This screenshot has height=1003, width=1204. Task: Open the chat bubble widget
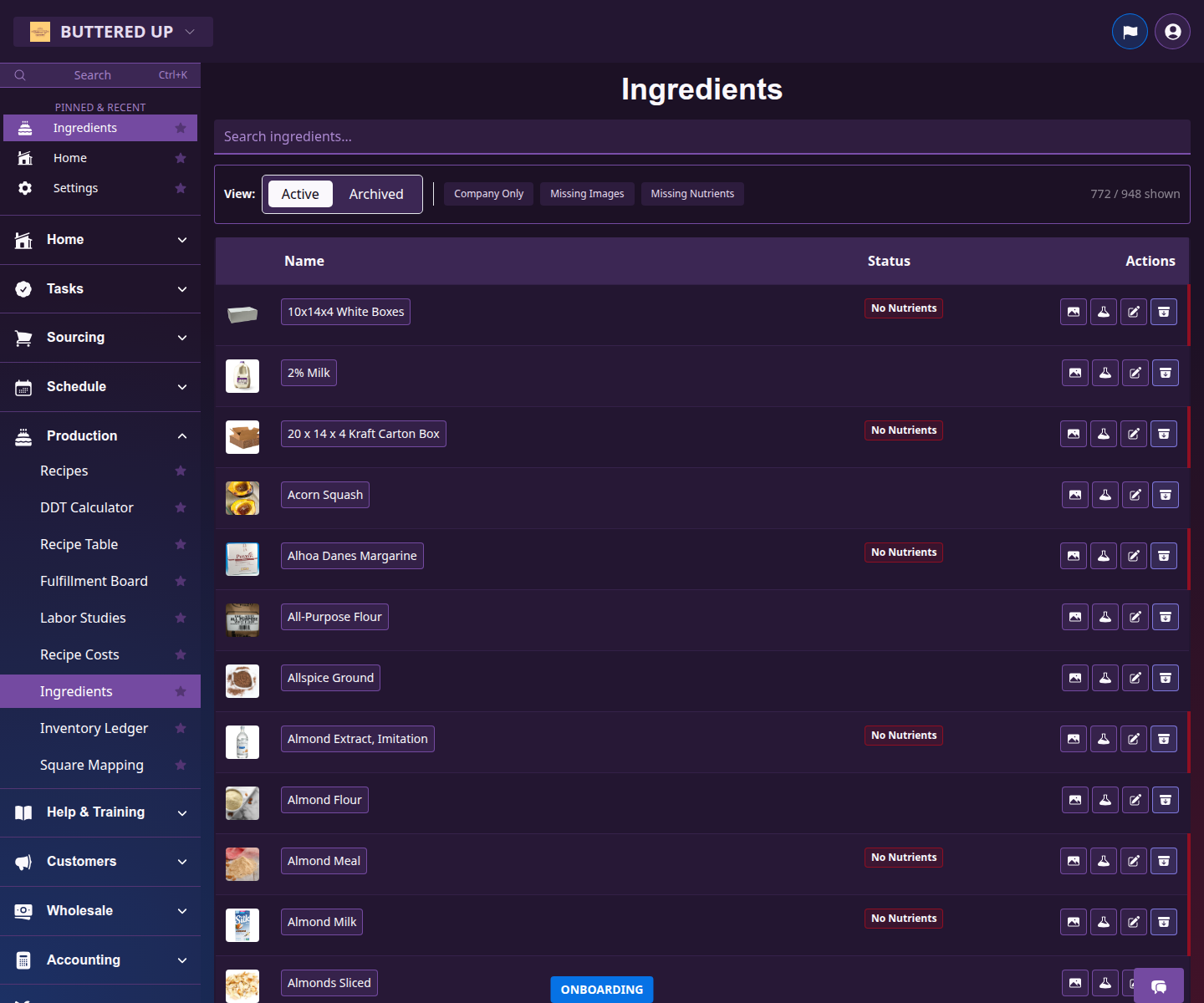coord(1159,986)
